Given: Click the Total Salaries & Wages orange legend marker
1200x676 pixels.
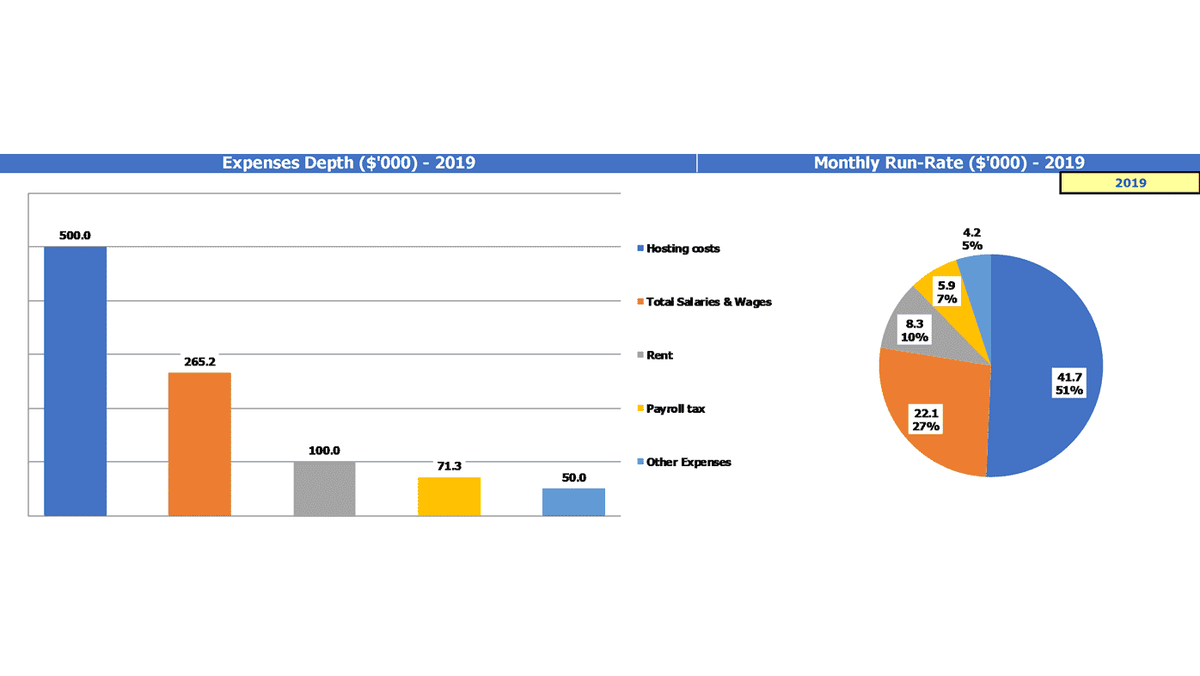Looking at the screenshot, I should (640, 302).
